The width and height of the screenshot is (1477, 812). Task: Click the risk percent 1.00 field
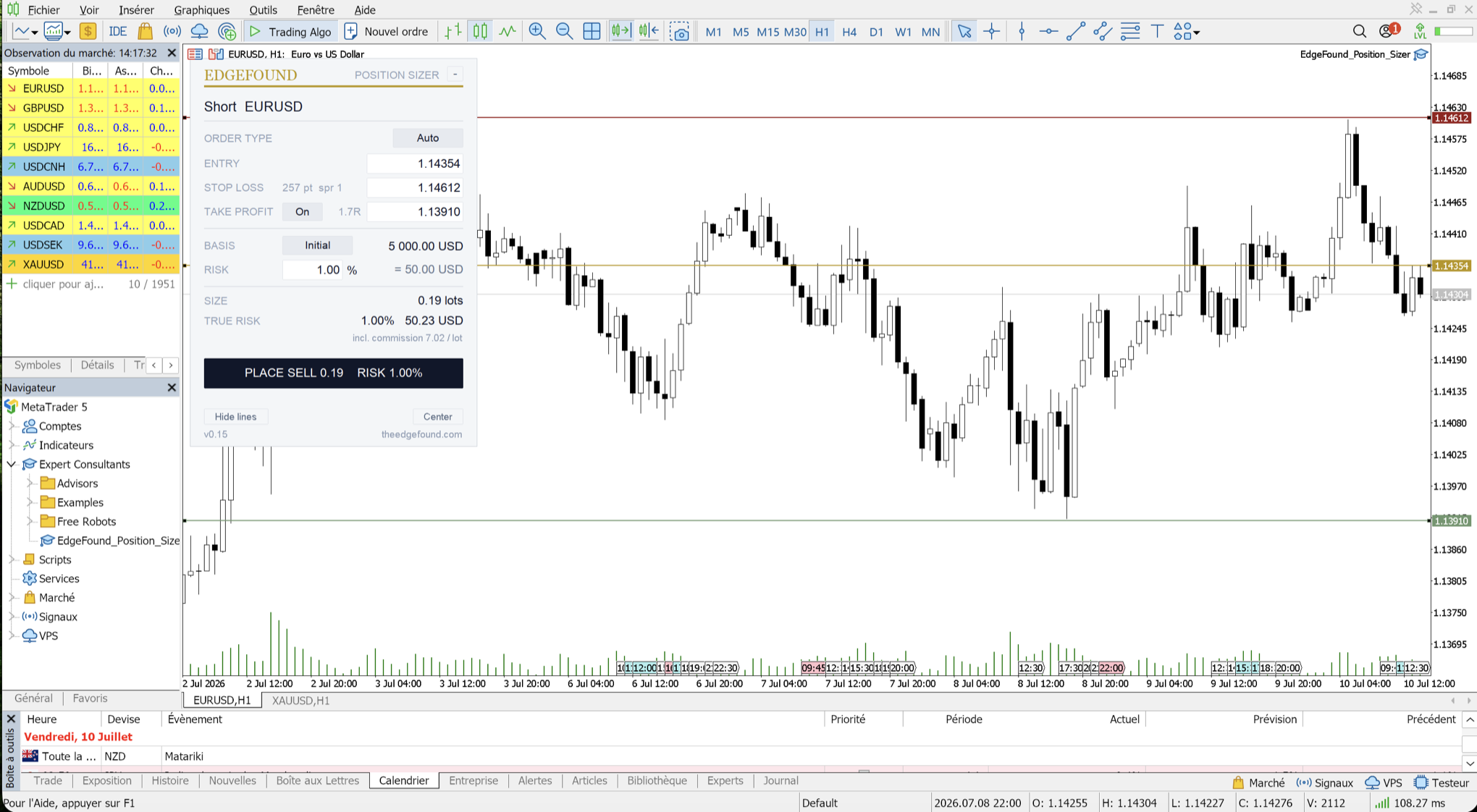point(312,269)
